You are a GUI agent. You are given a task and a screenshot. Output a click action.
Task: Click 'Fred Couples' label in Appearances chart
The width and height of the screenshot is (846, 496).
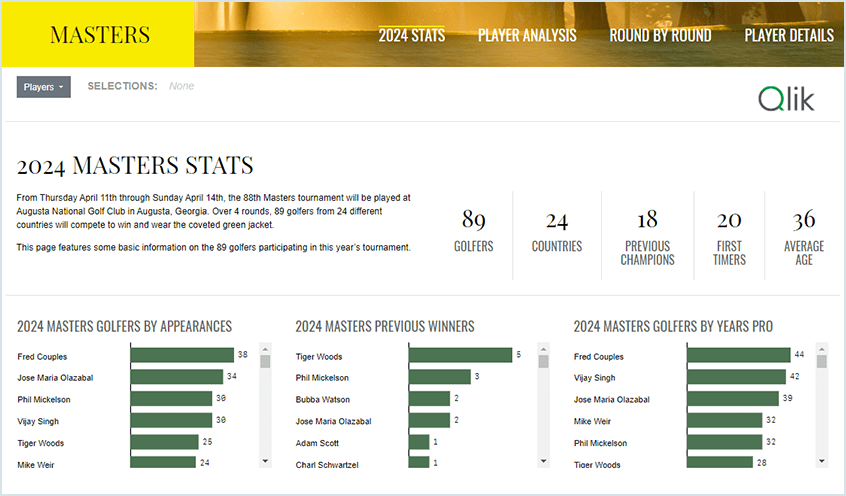coord(42,357)
